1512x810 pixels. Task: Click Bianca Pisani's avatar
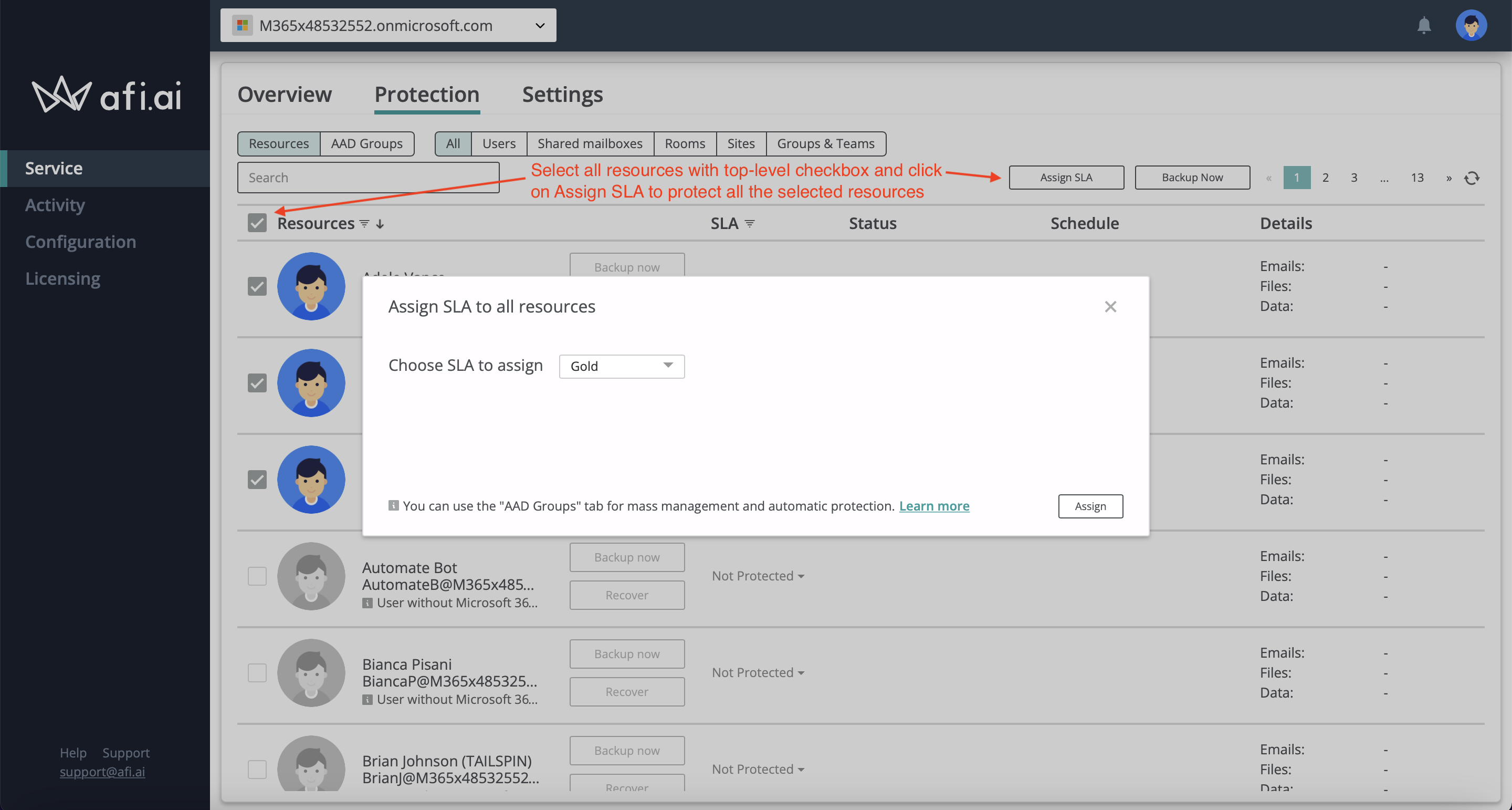[x=311, y=673]
